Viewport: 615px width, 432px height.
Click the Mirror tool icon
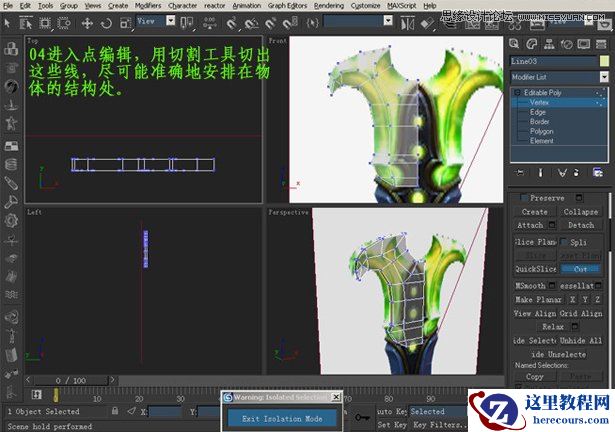coord(408,24)
